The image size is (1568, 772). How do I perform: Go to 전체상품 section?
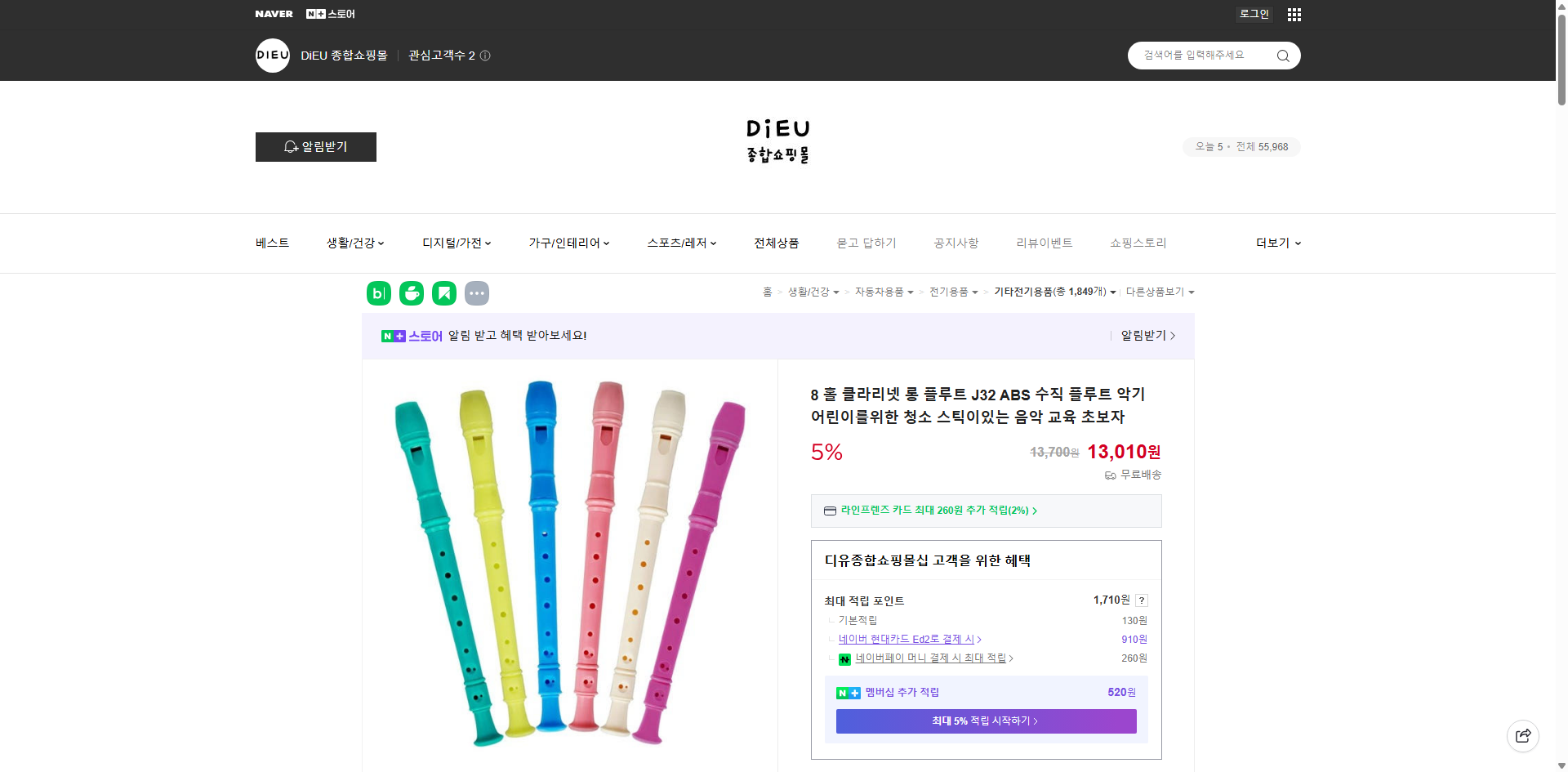[776, 243]
